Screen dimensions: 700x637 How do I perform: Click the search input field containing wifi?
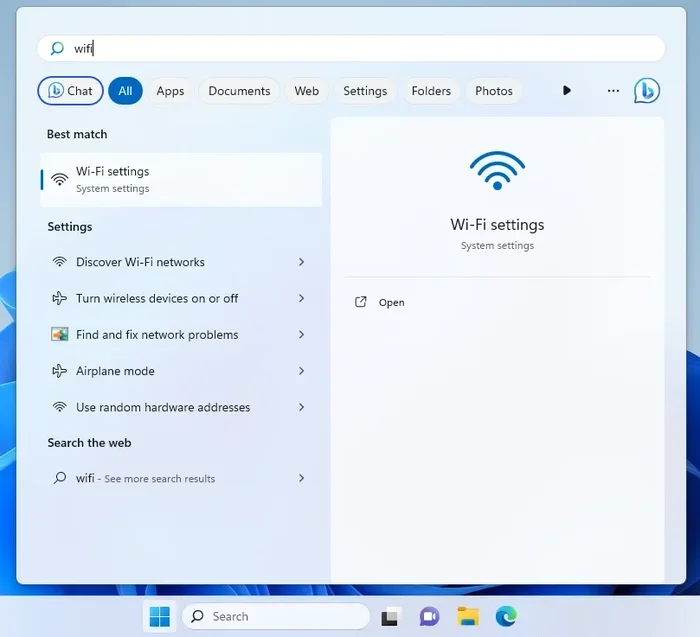(351, 48)
